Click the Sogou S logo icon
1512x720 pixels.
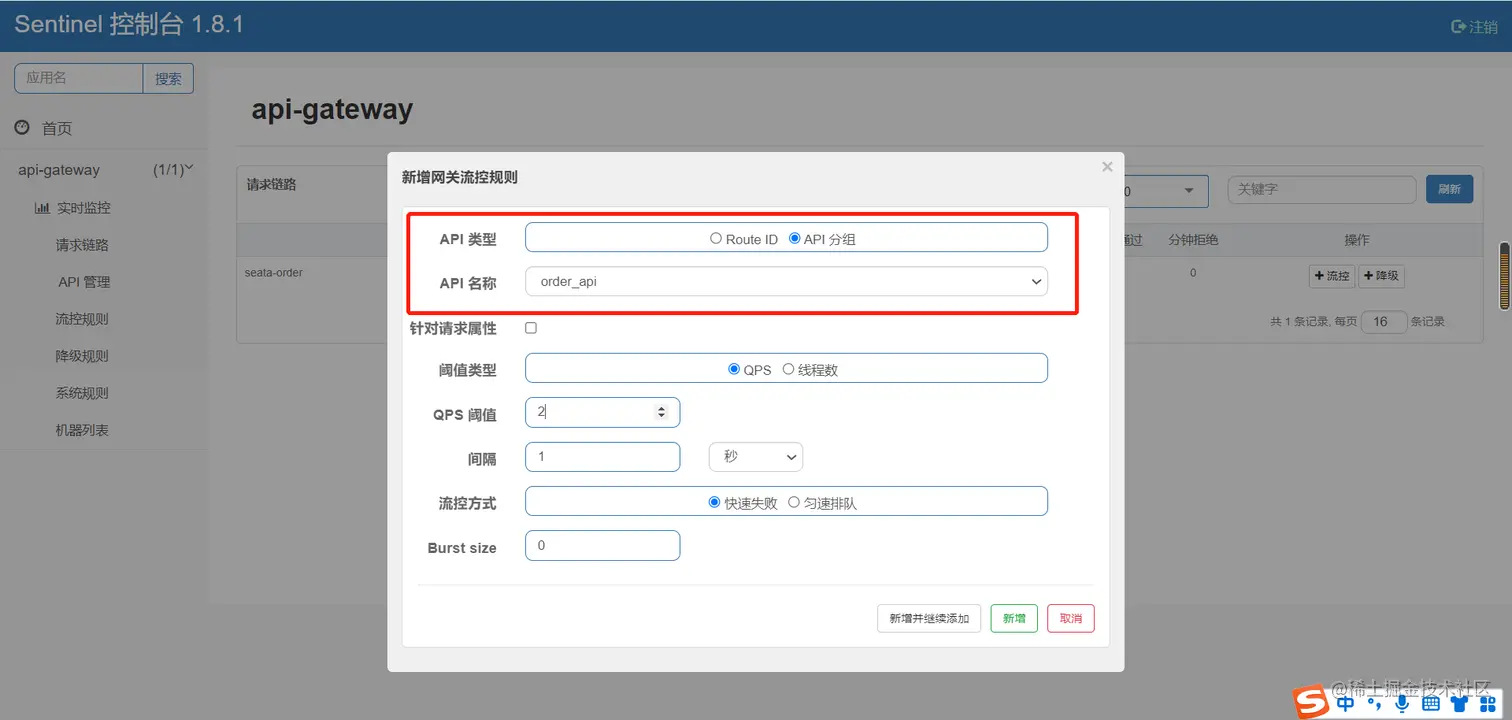point(1311,703)
